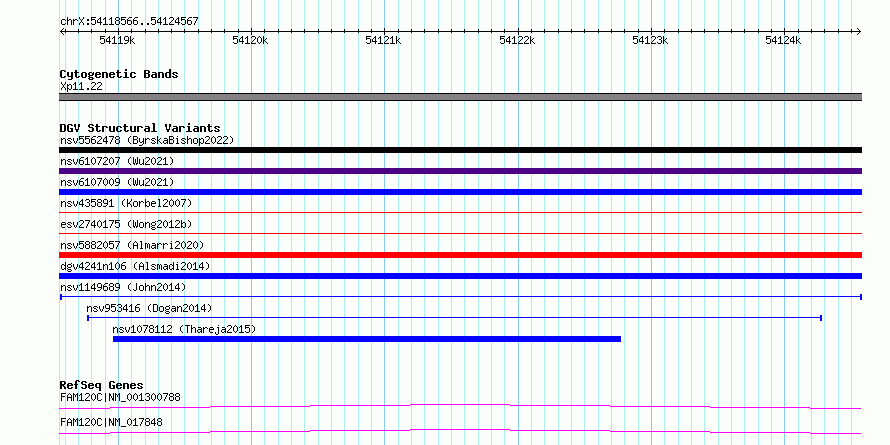The width and height of the screenshot is (890, 445).
Task: Open variant dgv4241n106 (Alsmadi2014) label
Action: point(135,266)
